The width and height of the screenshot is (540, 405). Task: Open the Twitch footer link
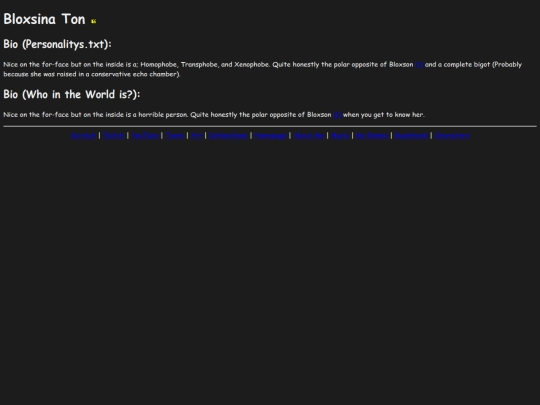coord(114,136)
